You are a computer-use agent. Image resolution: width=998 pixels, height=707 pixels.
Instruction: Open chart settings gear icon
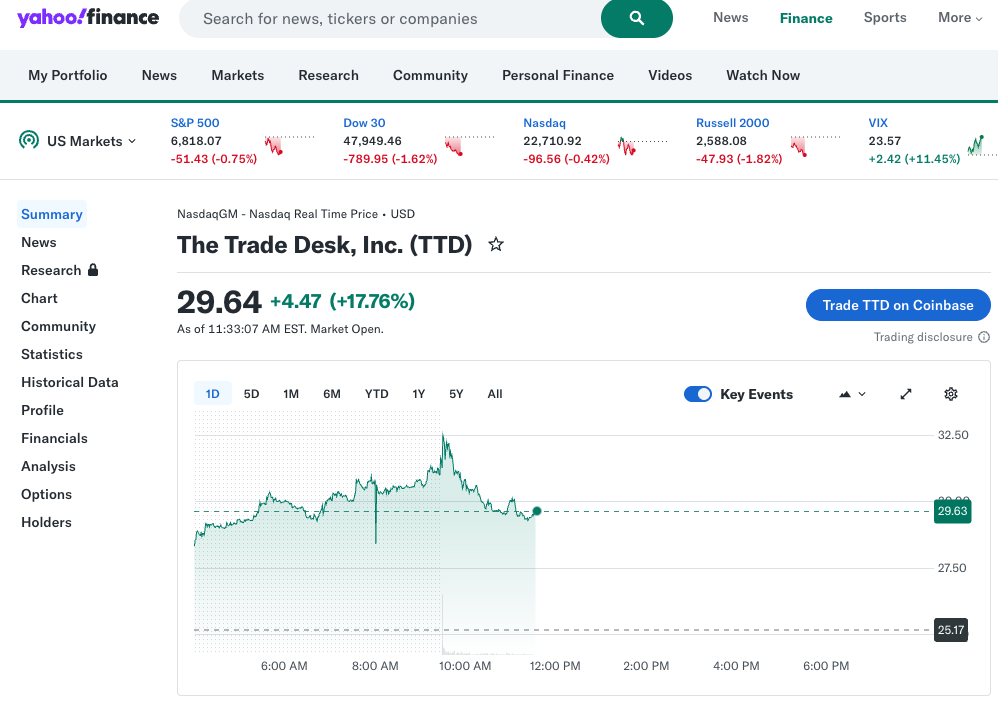coord(951,394)
